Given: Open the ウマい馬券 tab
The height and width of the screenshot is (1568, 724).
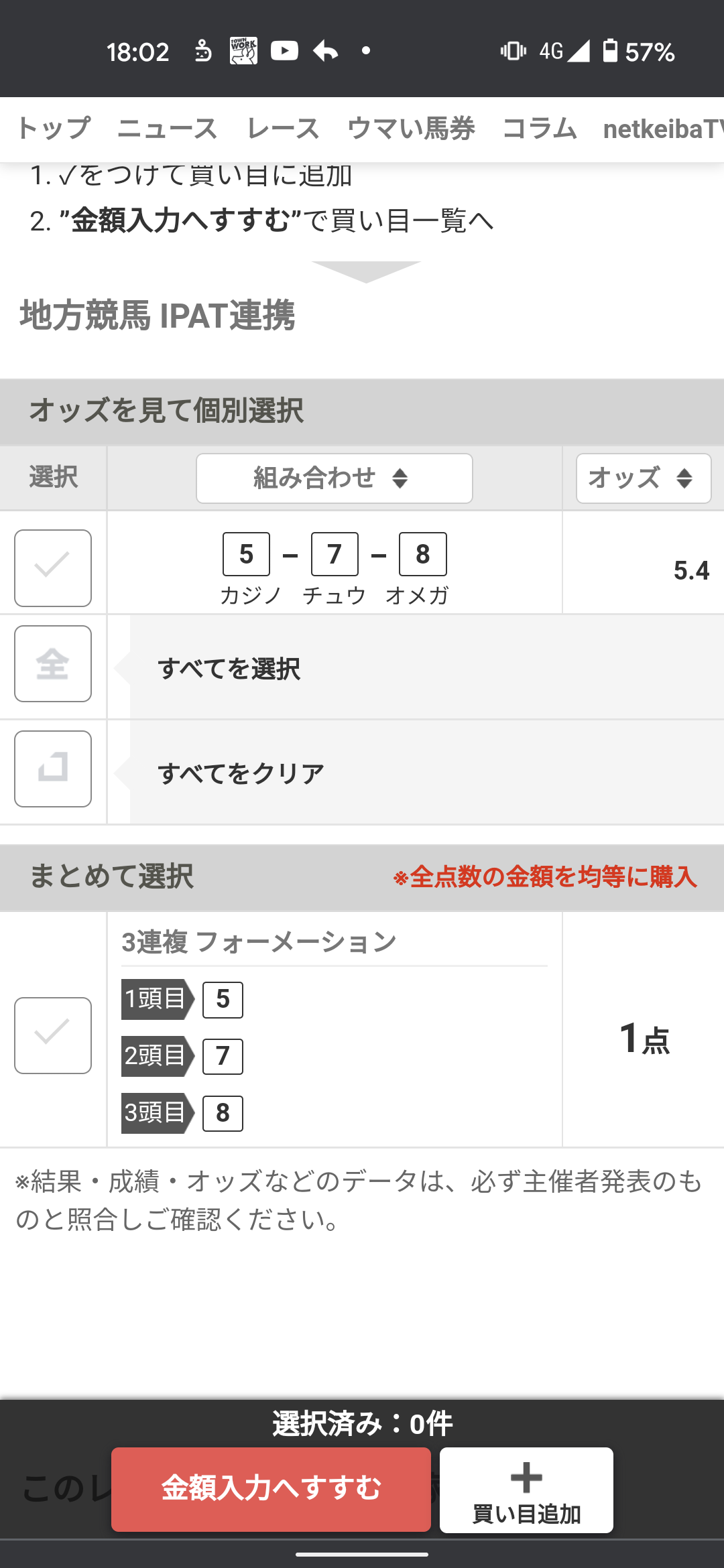Looking at the screenshot, I should click(411, 129).
